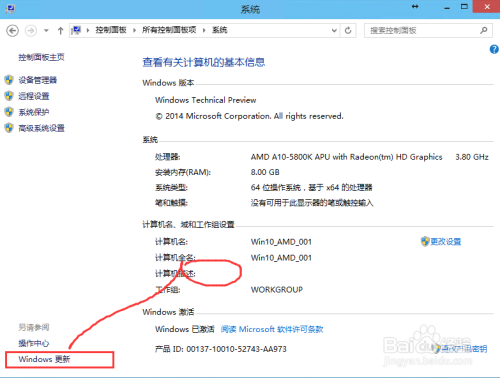Select 所有控制面板项 in the breadcrumb
Screen dimensions: 500x378
(169, 30)
